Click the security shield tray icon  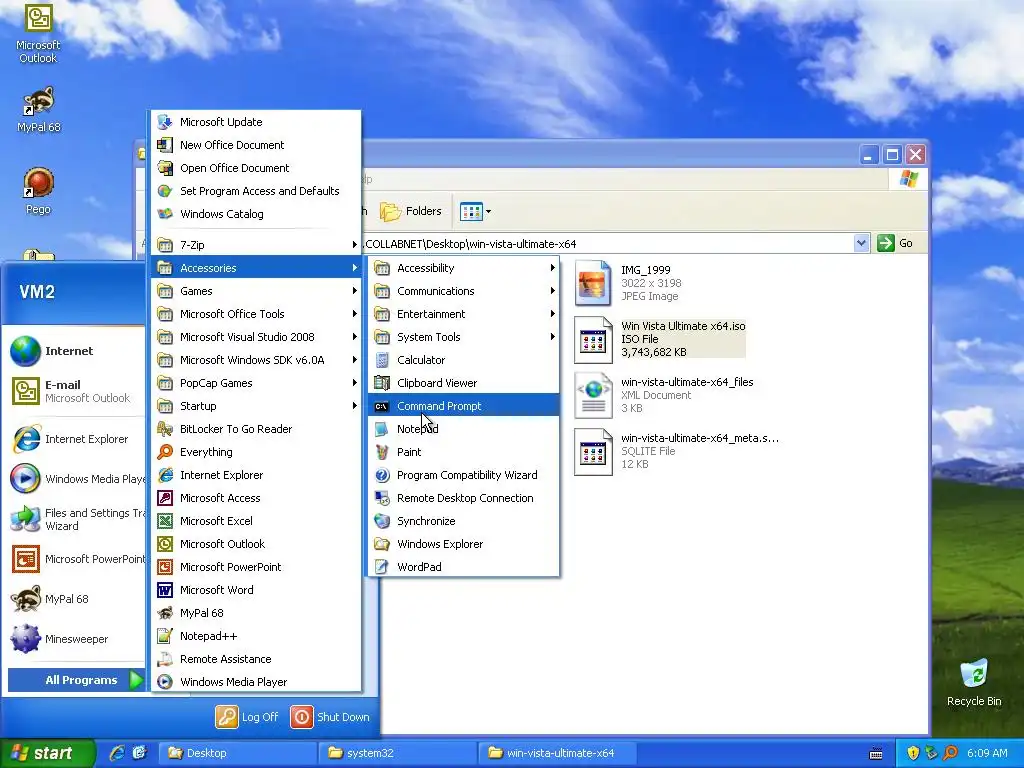[x=913, y=753]
